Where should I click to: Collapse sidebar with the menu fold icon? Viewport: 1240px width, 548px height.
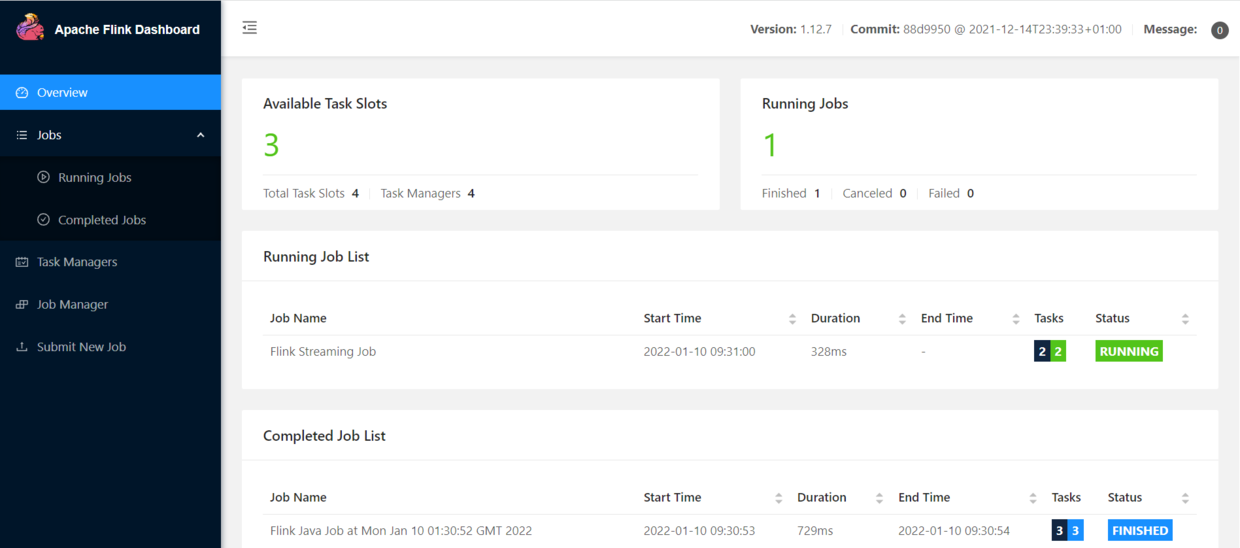(x=250, y=28)
